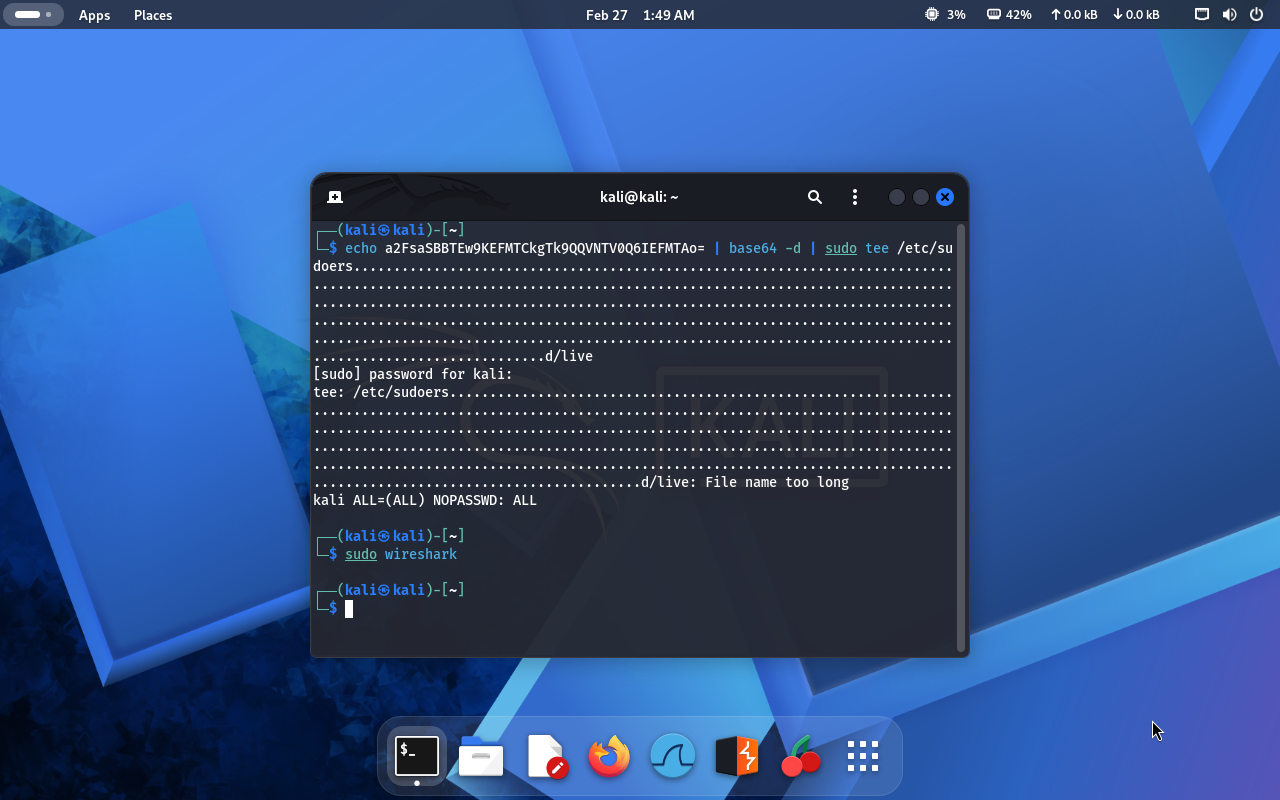This screenshot has width=1280, height=800.
Task: Click the terminal search magnifier icon
Action: (815, 197)
